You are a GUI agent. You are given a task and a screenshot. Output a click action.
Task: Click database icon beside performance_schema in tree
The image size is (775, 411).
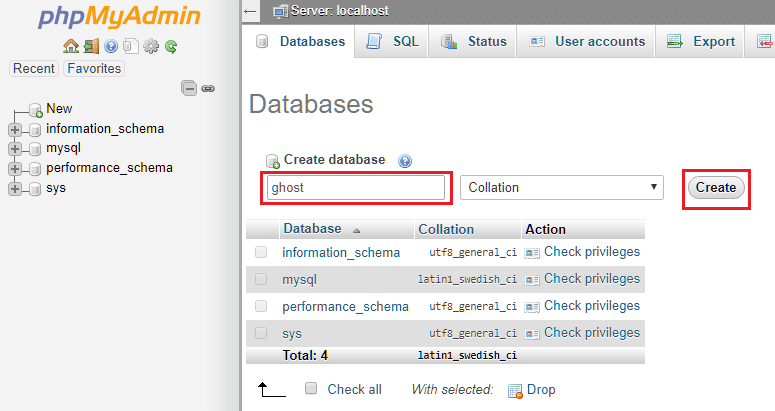pos(35,169)
